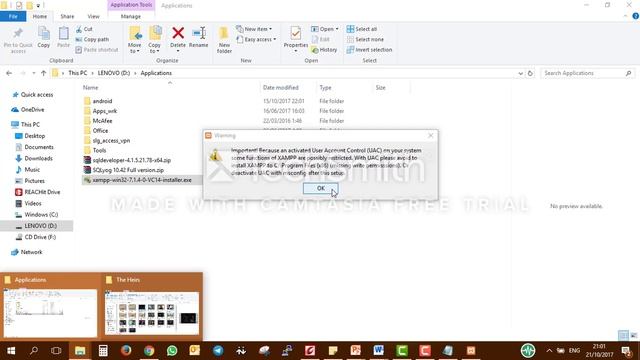This screenshot has width=640, height=360.
Task: Open Chrome from the taskbar
Action: (x=149, y=350)
